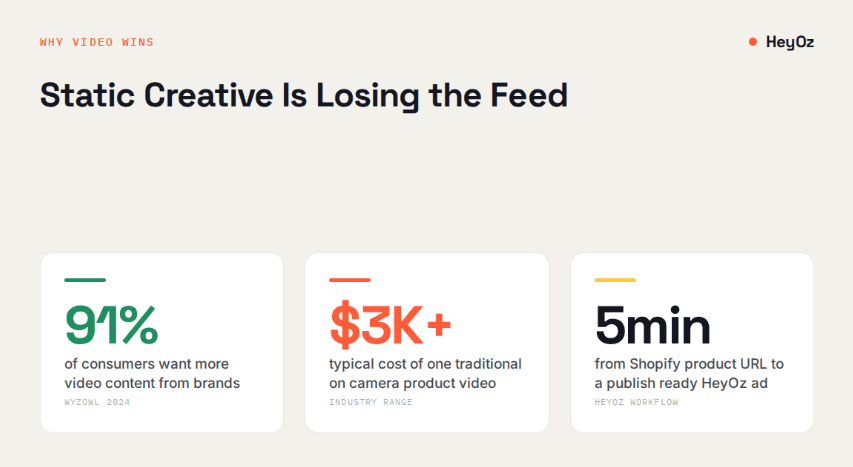Screen dimensions: 853x467
Task: Select the middle stat card about cost
Action: (x=427, y=342)
